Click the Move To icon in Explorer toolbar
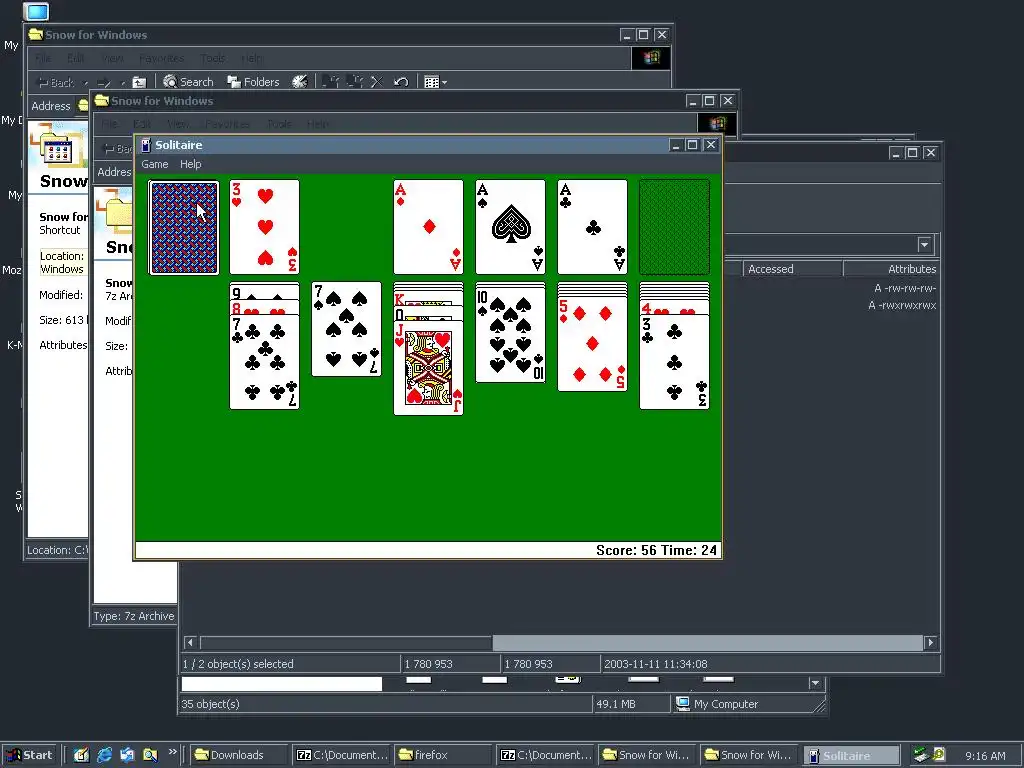1024x768 pixels. pos(330,82)
